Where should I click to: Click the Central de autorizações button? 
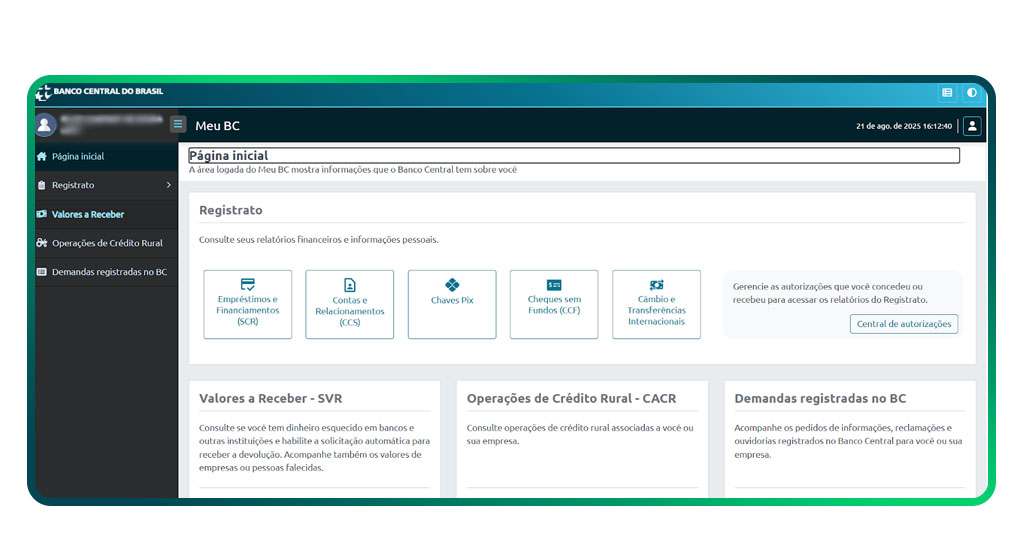pyautogui.click(x=904, y=324)
